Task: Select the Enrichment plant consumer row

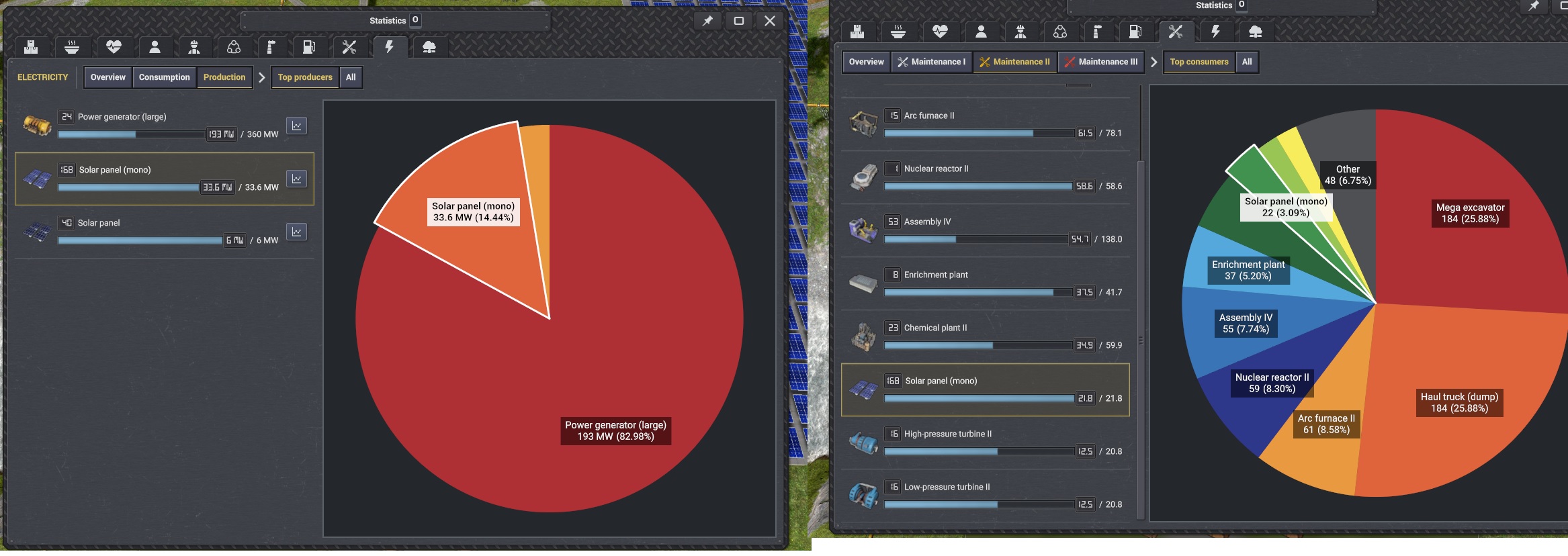Action: (986, 283)
